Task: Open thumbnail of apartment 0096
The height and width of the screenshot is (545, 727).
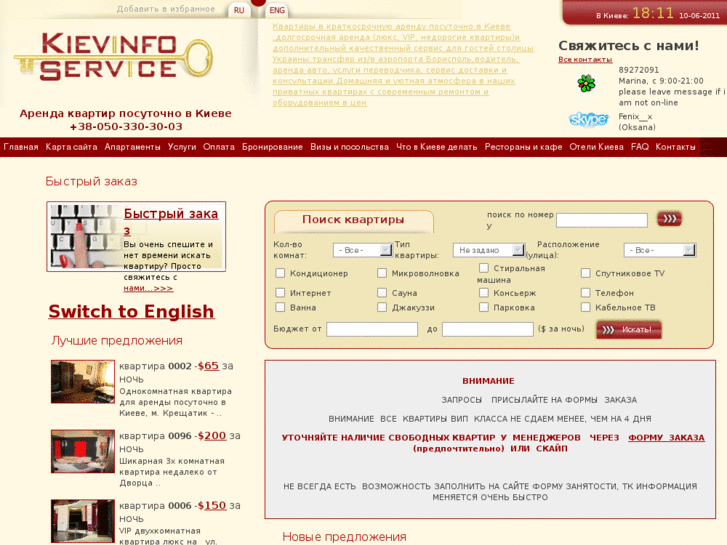Action: click(83, 451)
